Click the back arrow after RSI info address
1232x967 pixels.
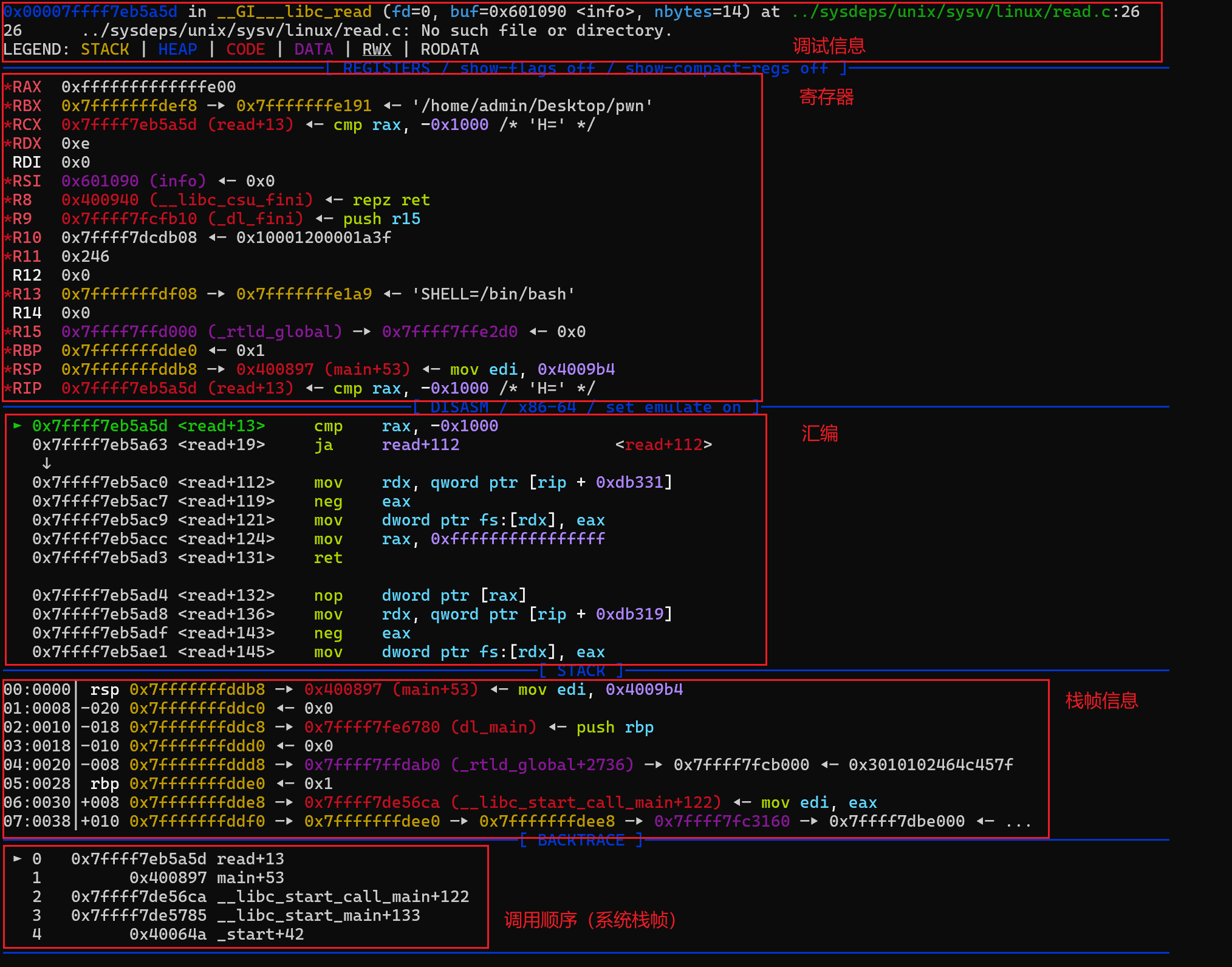227,181
